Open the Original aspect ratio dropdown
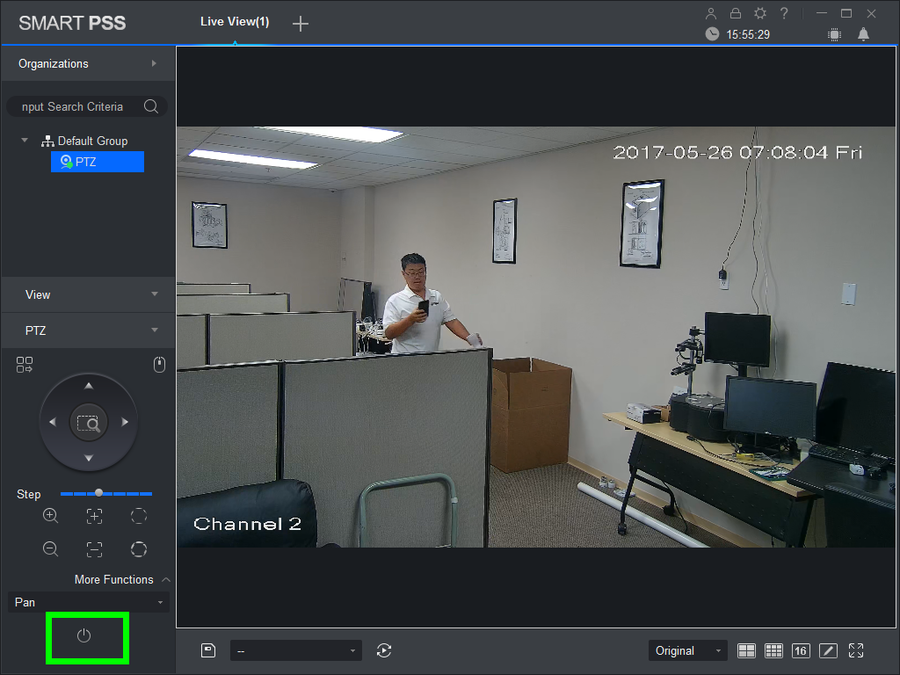The width and height of the screenshot is (900, 675). [x=688, y=651]
